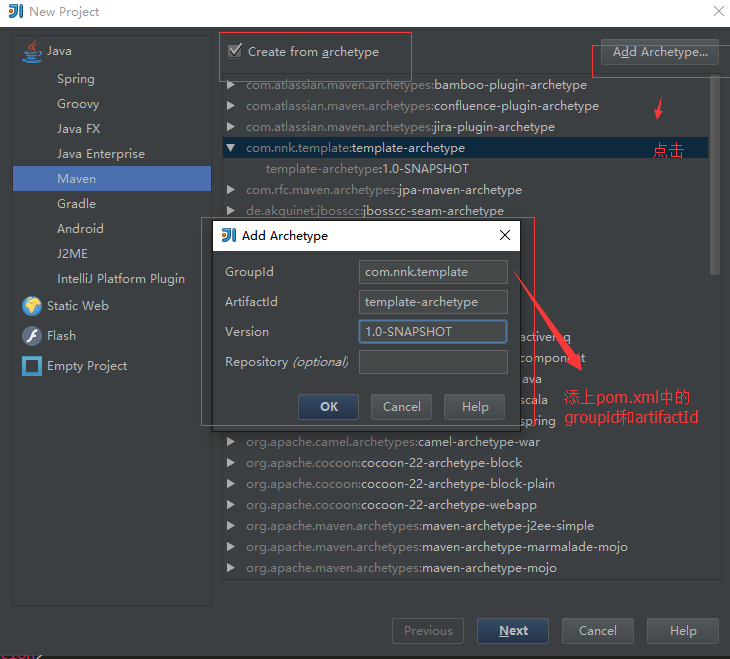Click the Flash project icon

tap(32, 336)
